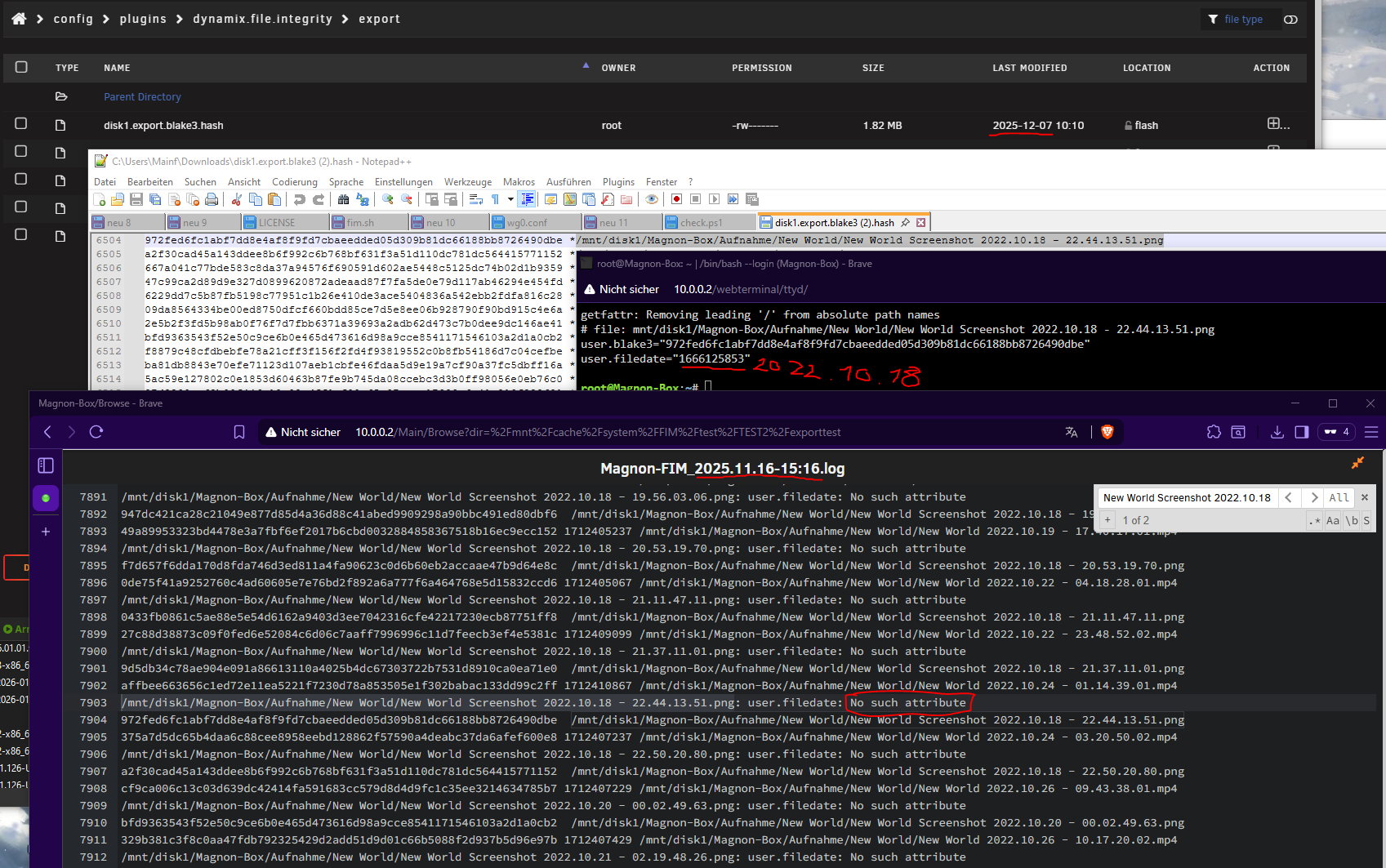Reload the page in Brave
The height and width of the screenshot is (868, 1386).
[x=96, y=432]
